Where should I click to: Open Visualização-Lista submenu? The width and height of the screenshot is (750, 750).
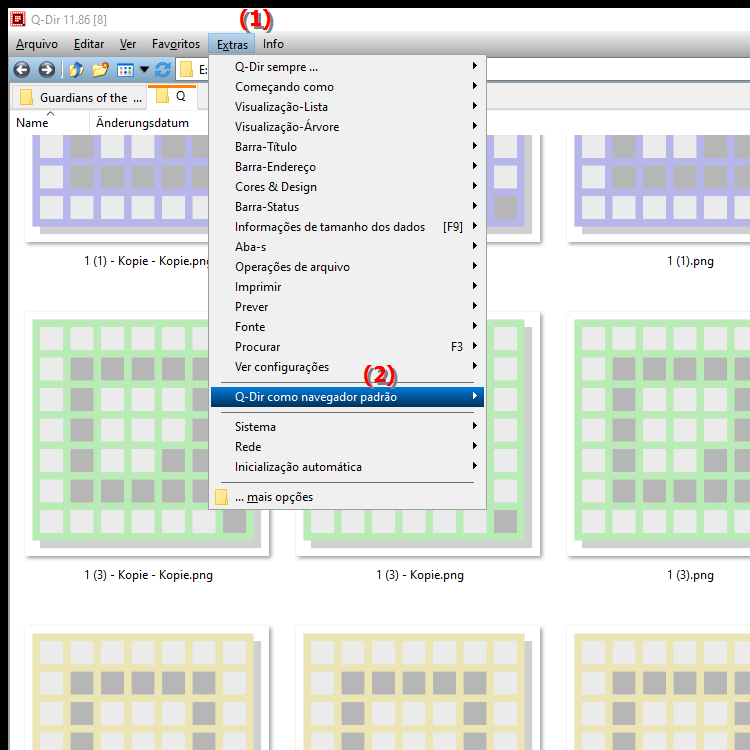click(x=347, y=107)
